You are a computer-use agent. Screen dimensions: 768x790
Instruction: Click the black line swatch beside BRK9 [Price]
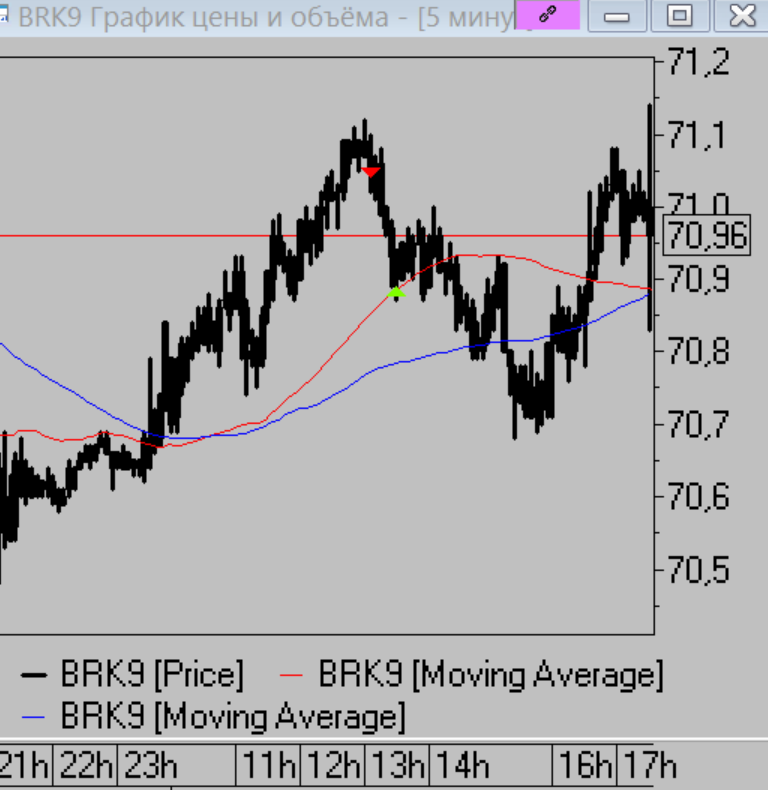(36, 676)
